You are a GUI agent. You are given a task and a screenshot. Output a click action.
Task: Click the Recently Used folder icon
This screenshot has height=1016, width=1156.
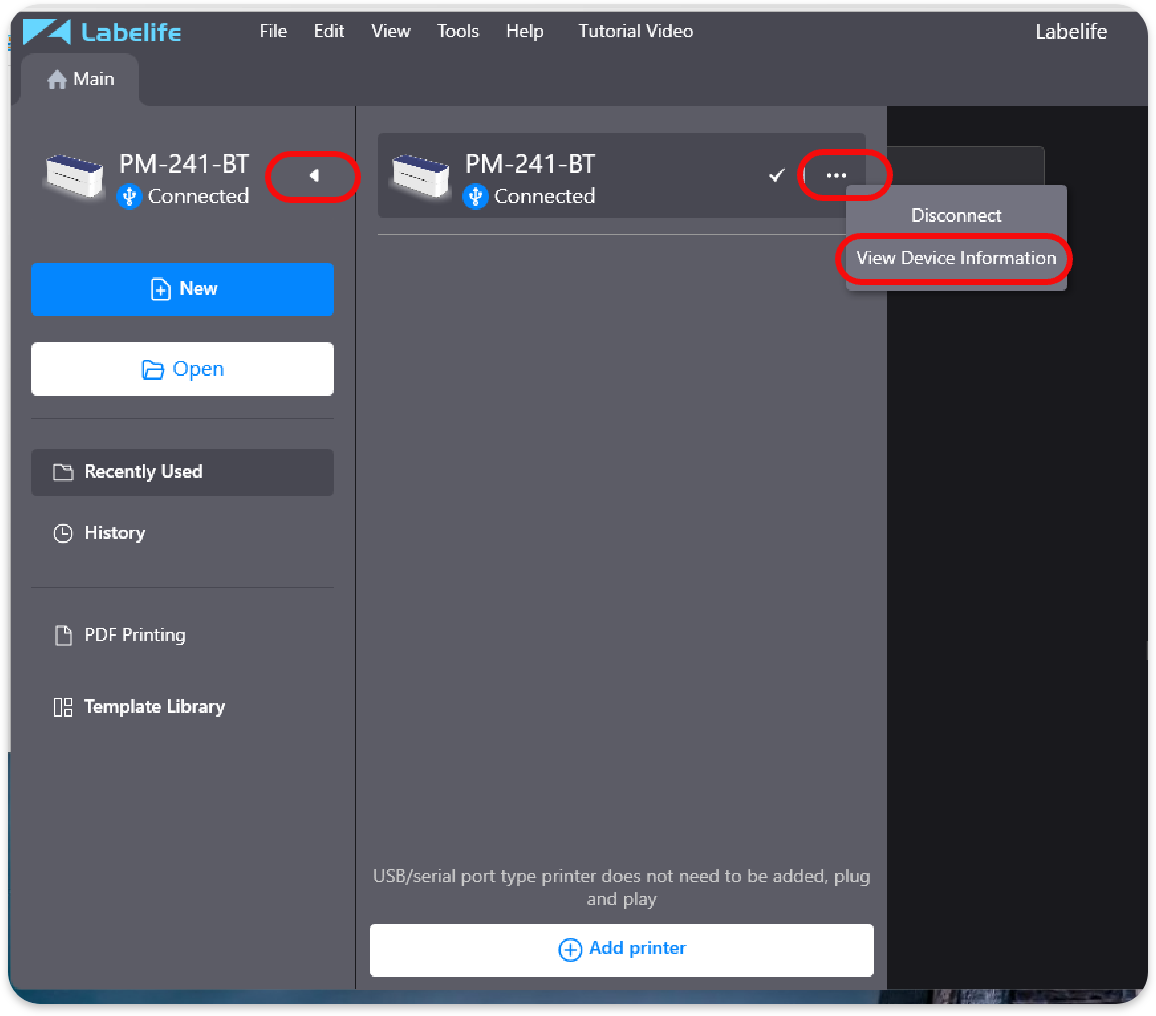click(63, 472)
